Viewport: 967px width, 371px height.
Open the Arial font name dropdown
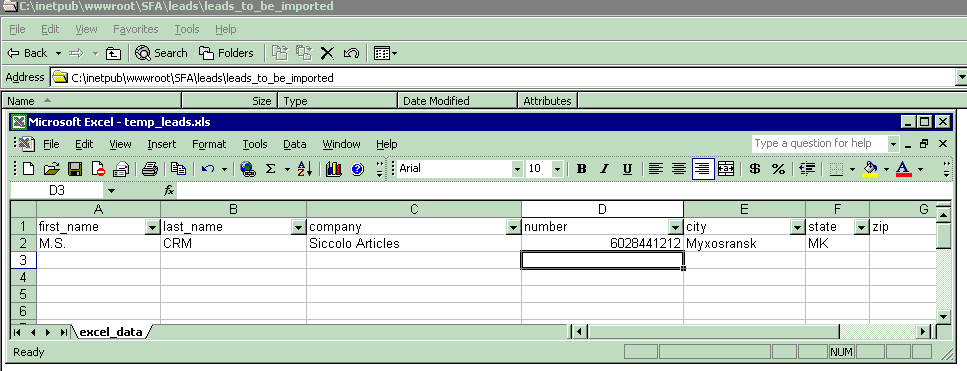click(517, 169)
